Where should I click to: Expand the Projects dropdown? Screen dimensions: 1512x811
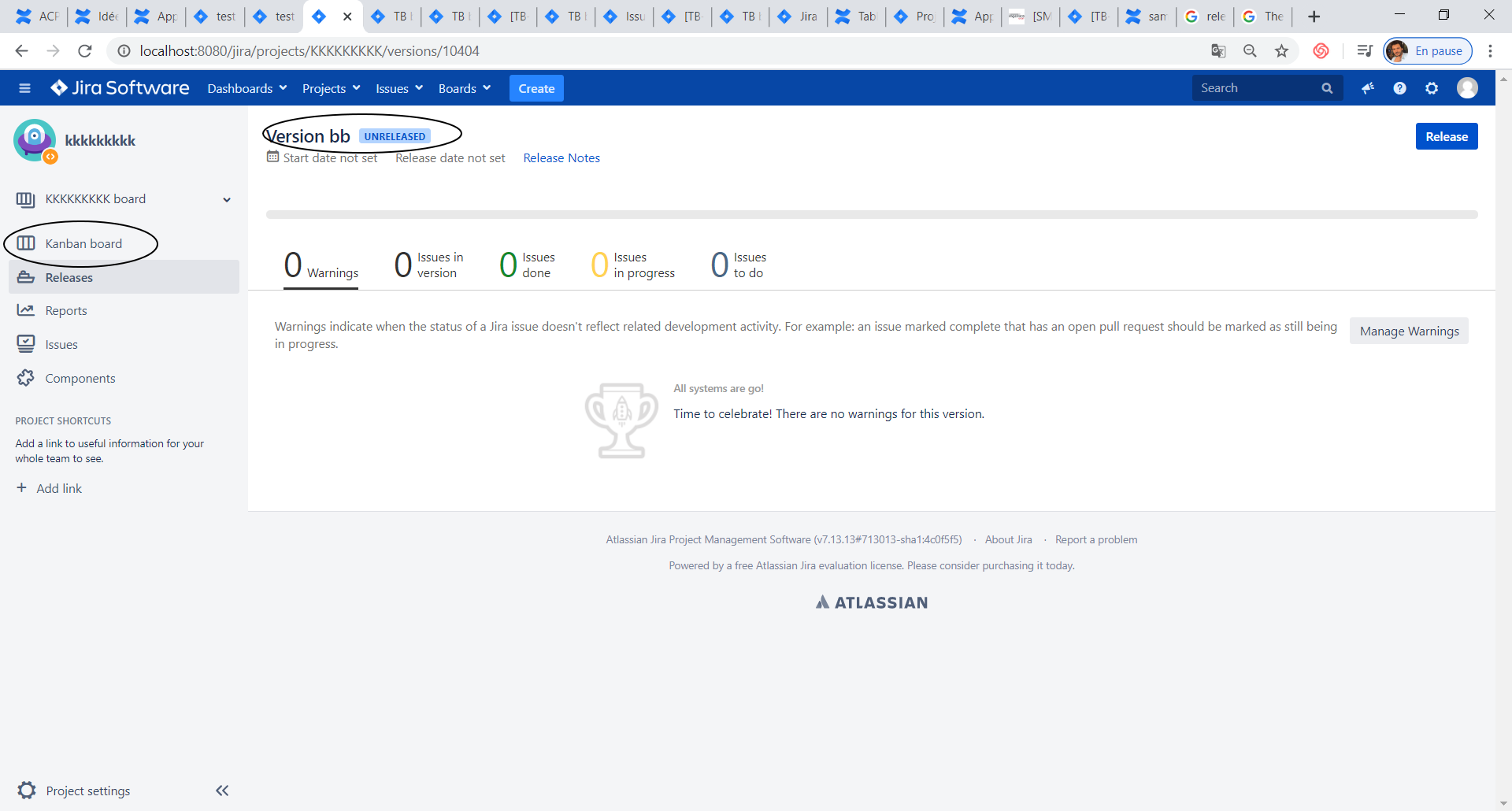point(332,88)
